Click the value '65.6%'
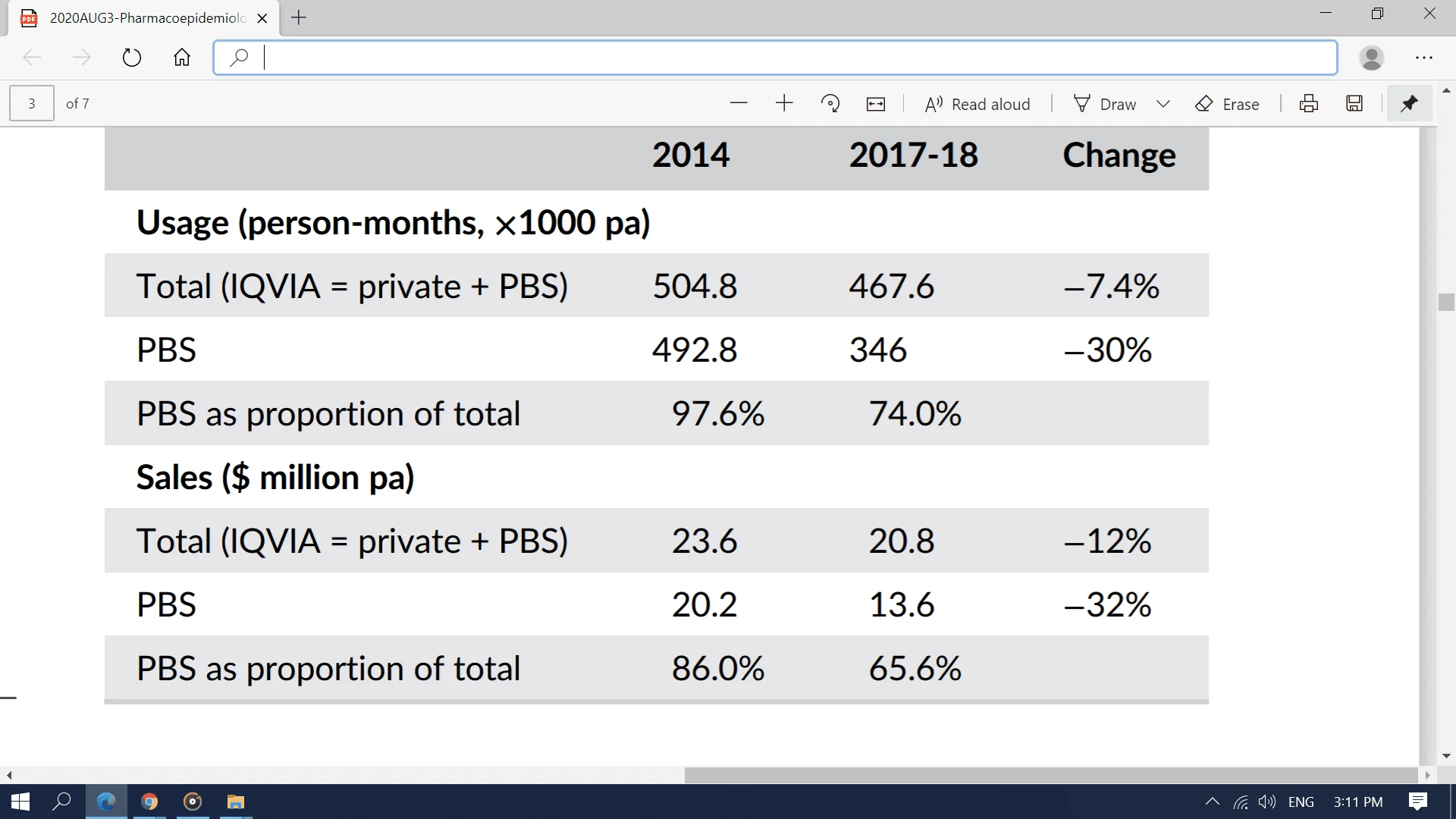The height and width of the screenshot is (819, 1456). click(915, 669)
